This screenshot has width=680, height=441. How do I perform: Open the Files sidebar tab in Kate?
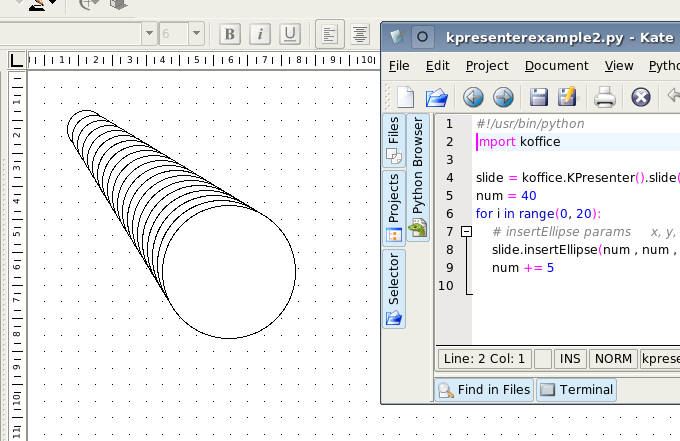click(394, 140)
